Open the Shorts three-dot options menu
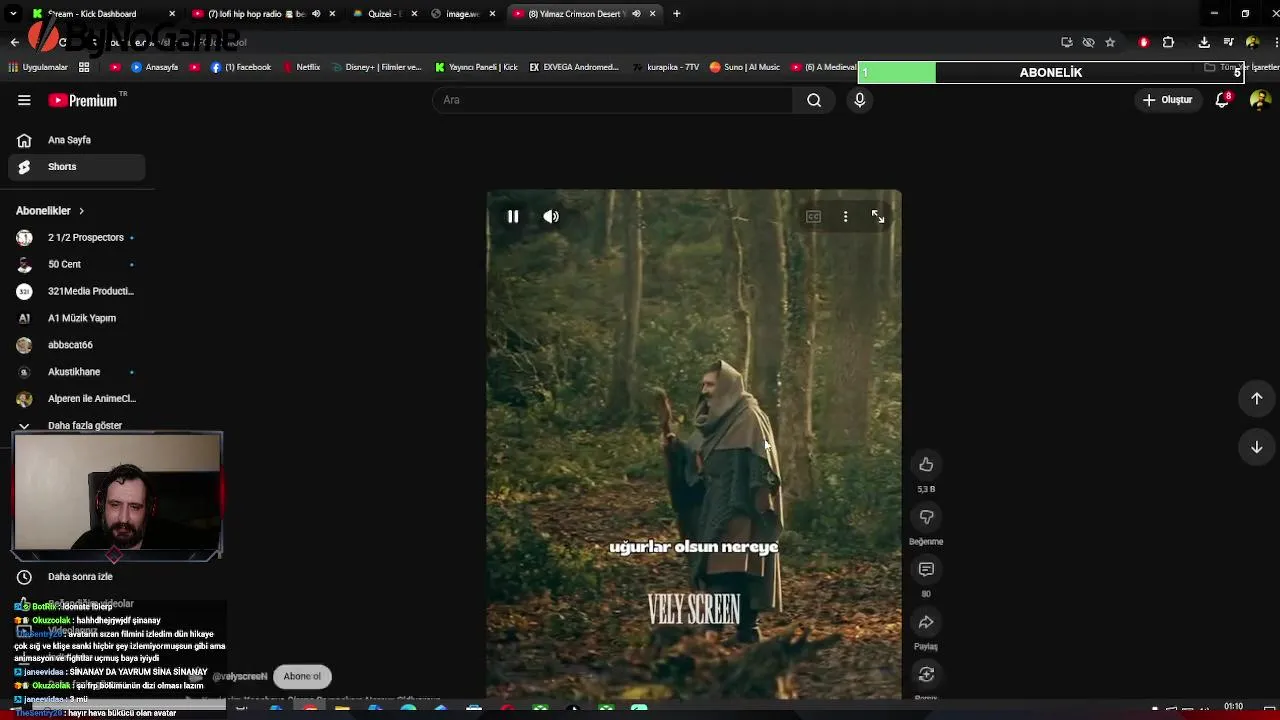The height and width of the screenshot is (720, 1280). tap(845, 216)
